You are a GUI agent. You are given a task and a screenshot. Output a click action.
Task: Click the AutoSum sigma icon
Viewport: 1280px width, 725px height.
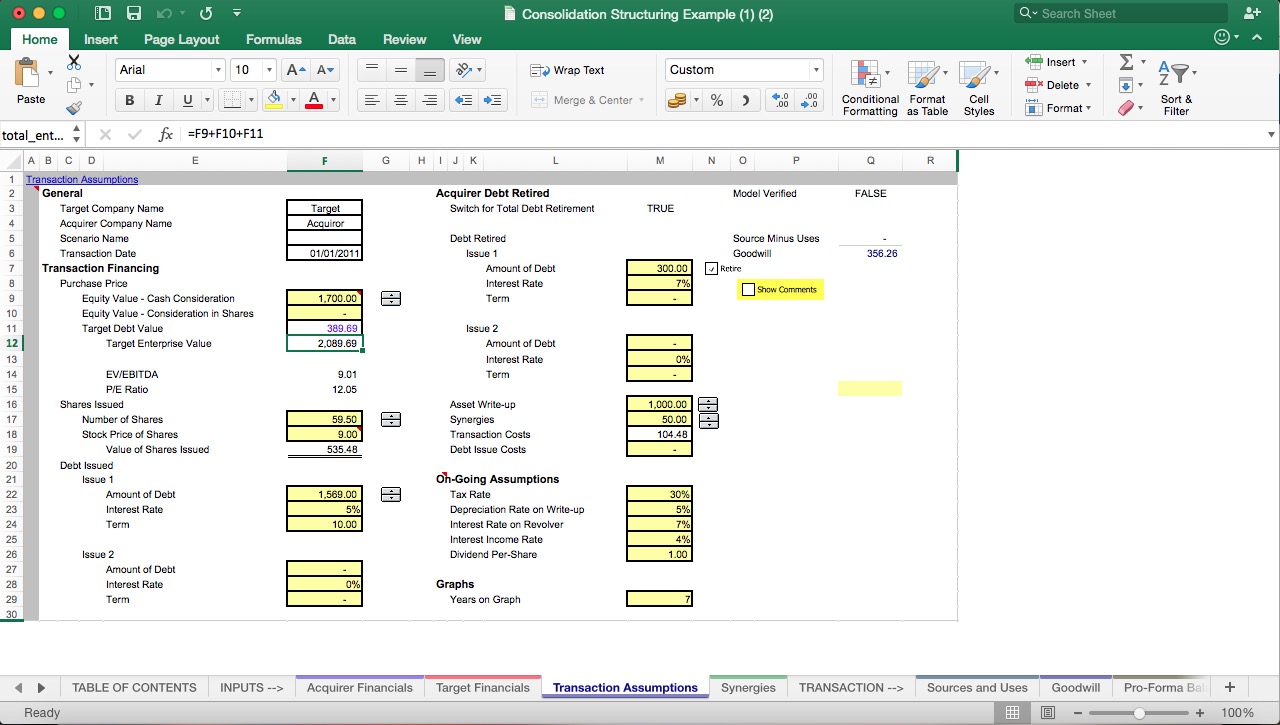point(1127,61)
